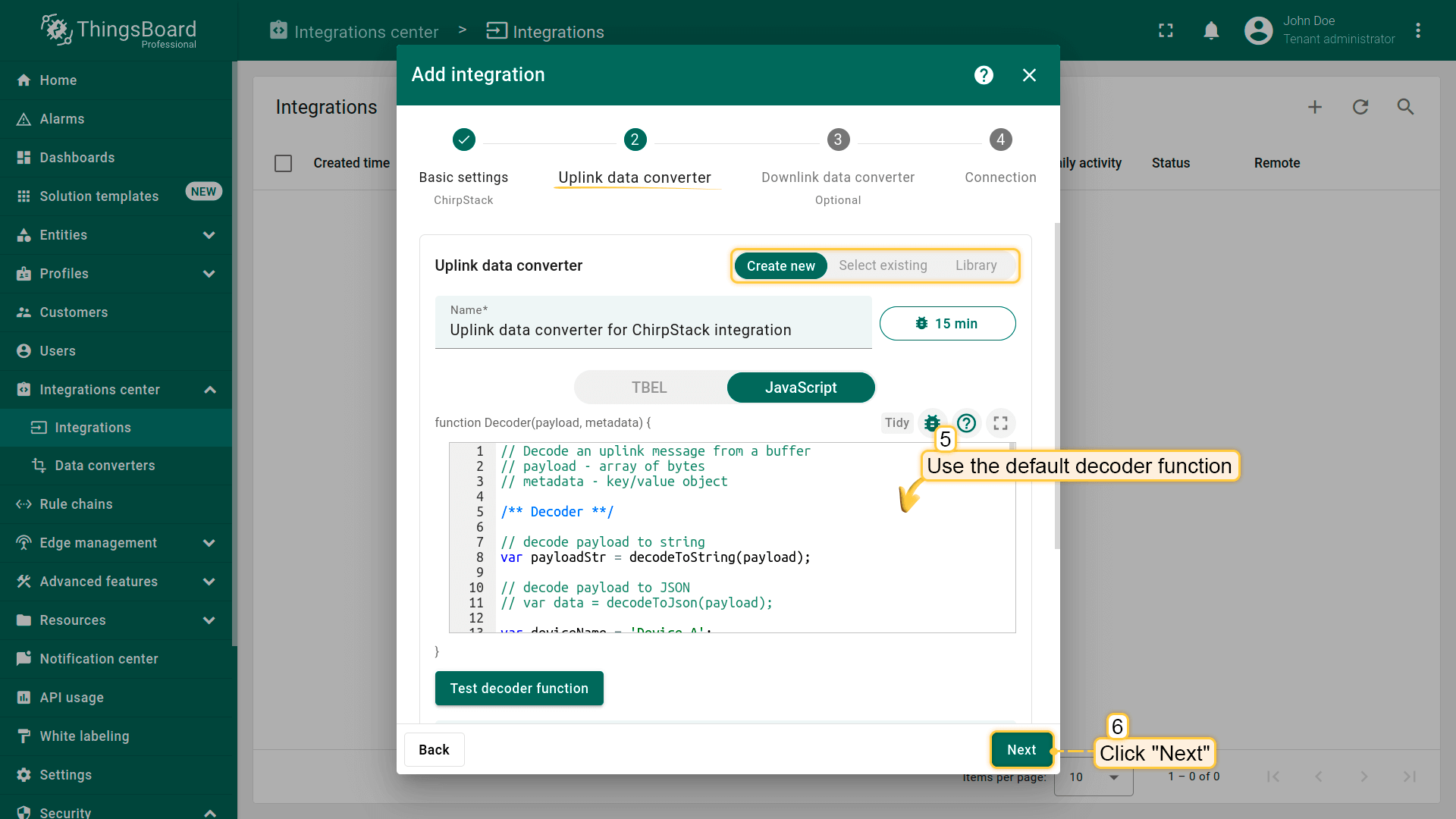
Task: Close the Add integration dialog
Action: click(x=1029, y=75)
